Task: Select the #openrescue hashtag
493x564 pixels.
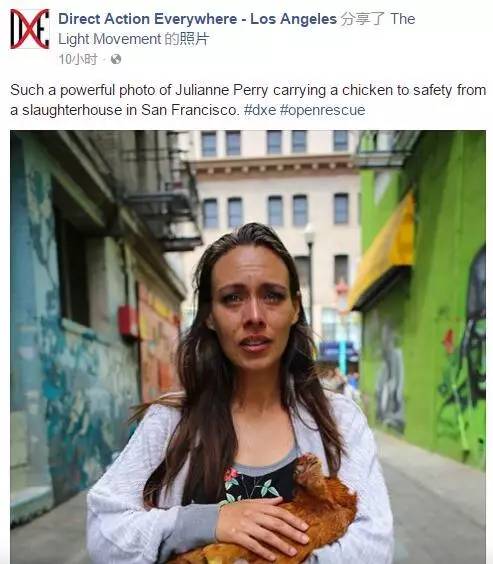Action: click(322, 110)
